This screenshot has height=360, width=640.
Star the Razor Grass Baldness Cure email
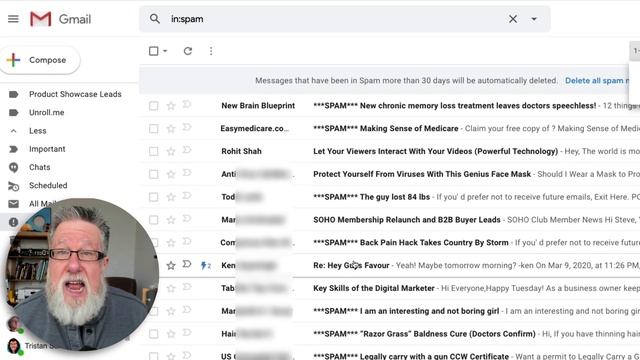pos(171,334)
